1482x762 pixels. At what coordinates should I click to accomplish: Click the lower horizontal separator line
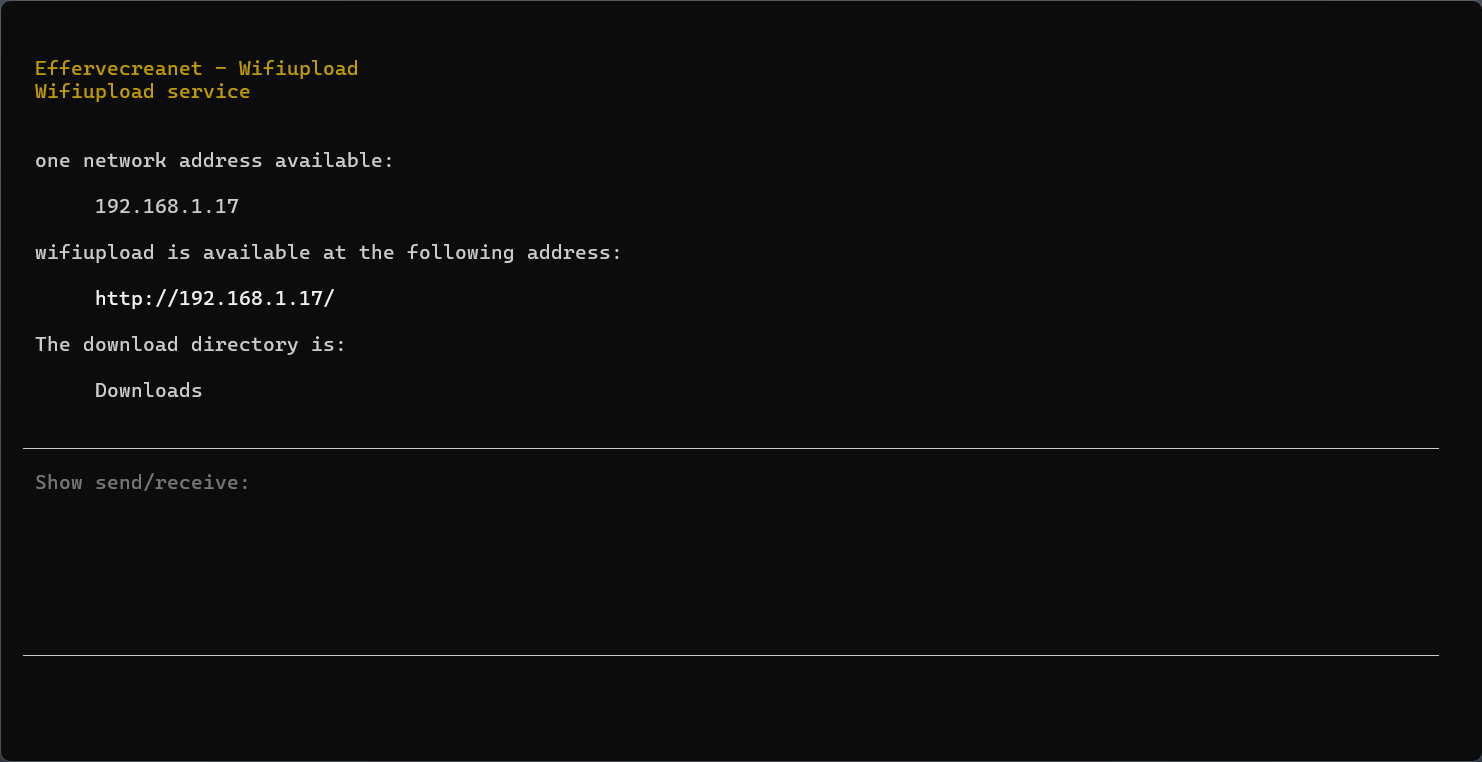pos(731,655)
